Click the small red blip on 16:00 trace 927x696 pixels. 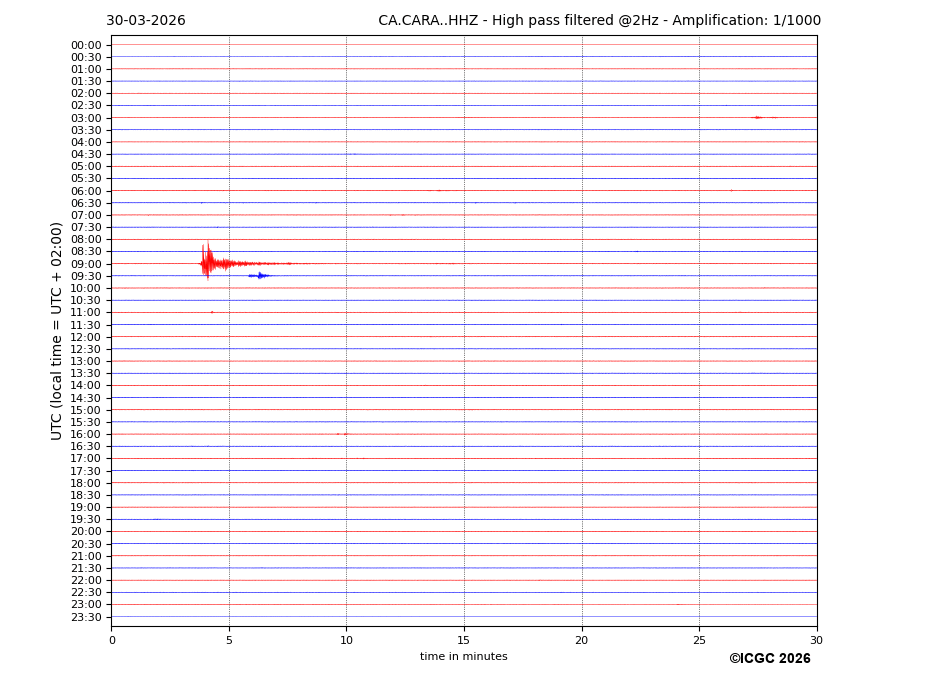(343, 434)
